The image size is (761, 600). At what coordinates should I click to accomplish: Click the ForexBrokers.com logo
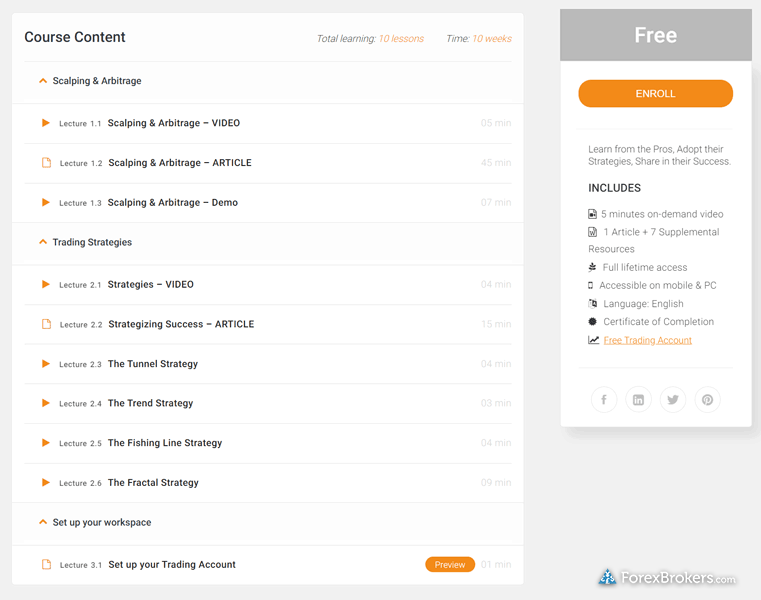click(x=667, y=578)
